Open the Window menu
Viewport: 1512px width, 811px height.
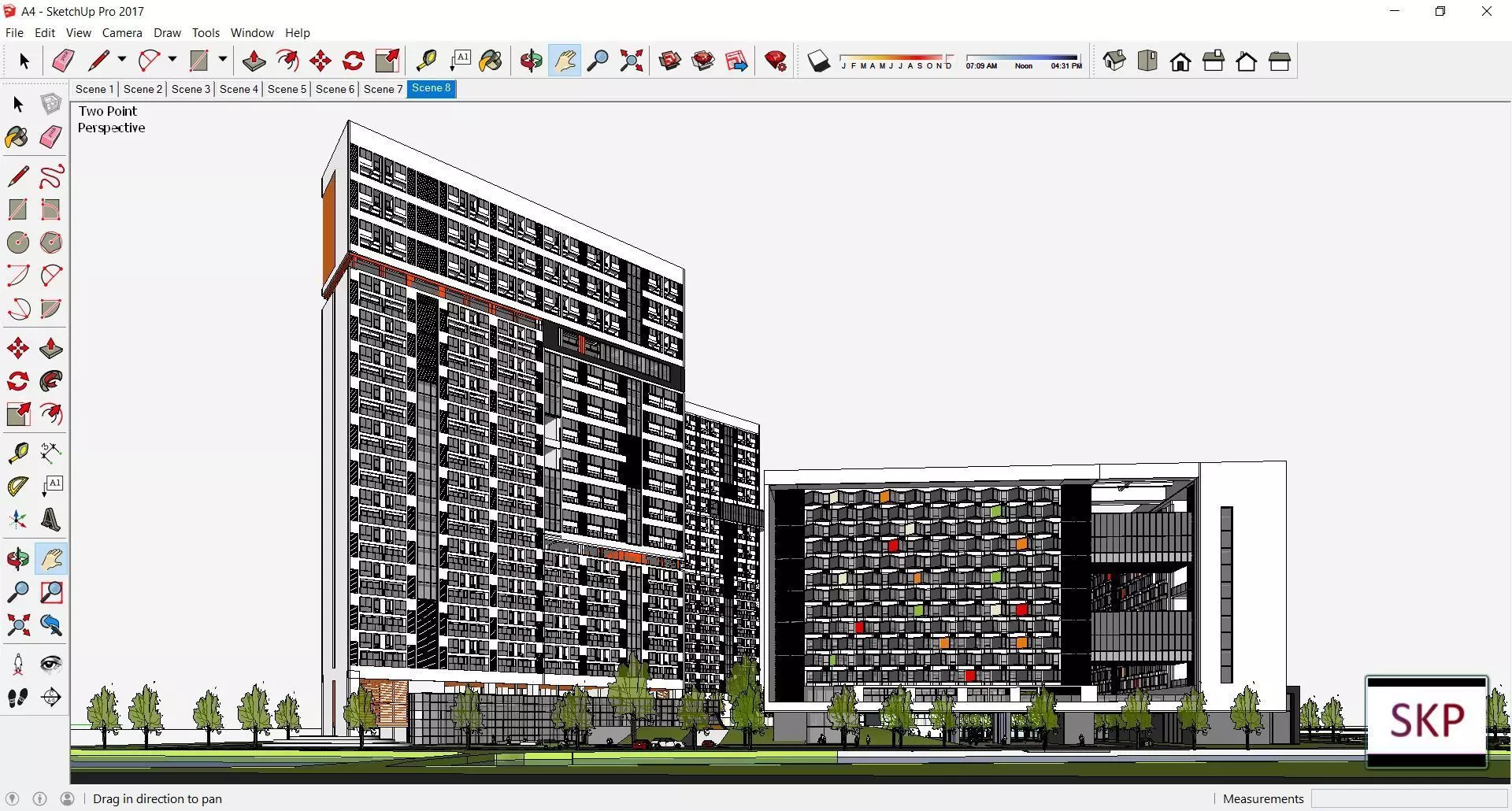(x=252, y=33)
